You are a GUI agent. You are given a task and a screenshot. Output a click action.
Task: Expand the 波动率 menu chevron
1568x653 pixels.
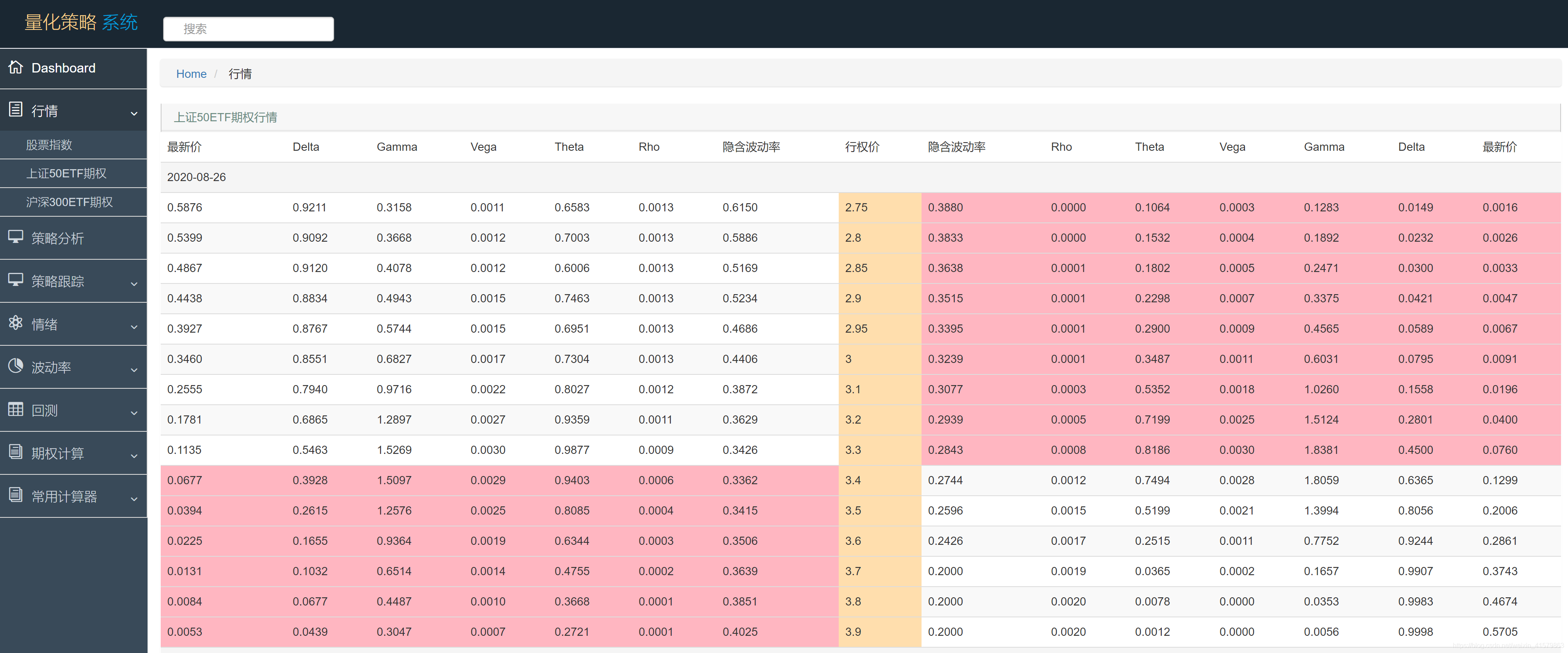click(134, 369)
